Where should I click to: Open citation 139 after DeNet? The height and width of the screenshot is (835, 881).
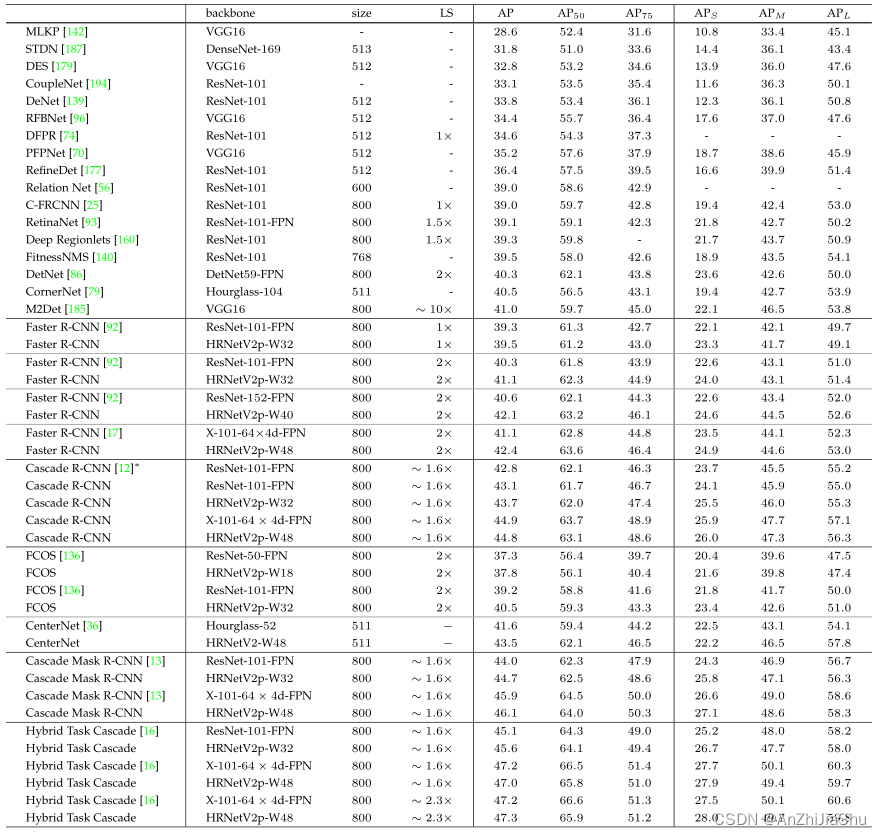75,101
